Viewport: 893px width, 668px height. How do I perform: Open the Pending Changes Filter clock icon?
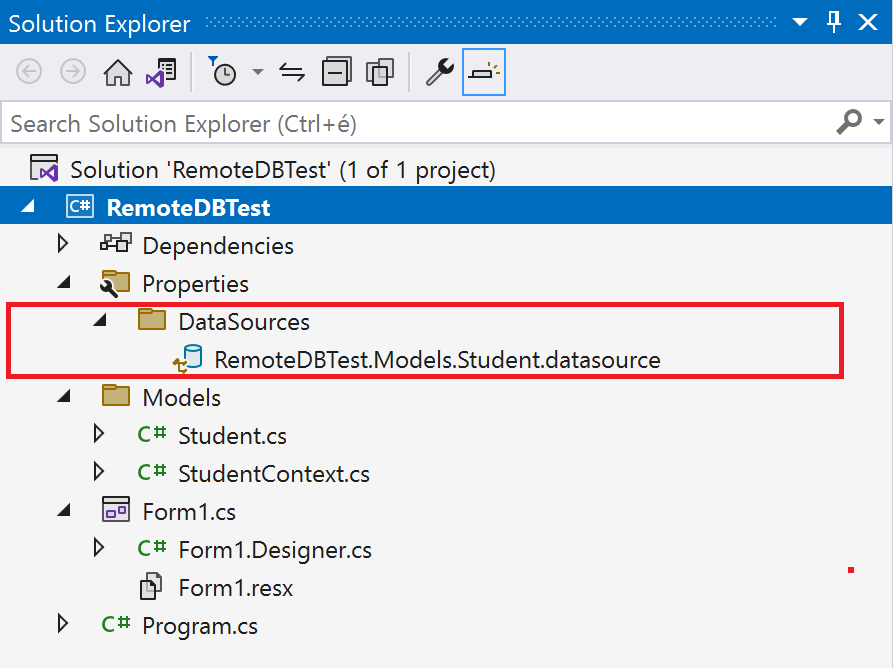[222, 72]
